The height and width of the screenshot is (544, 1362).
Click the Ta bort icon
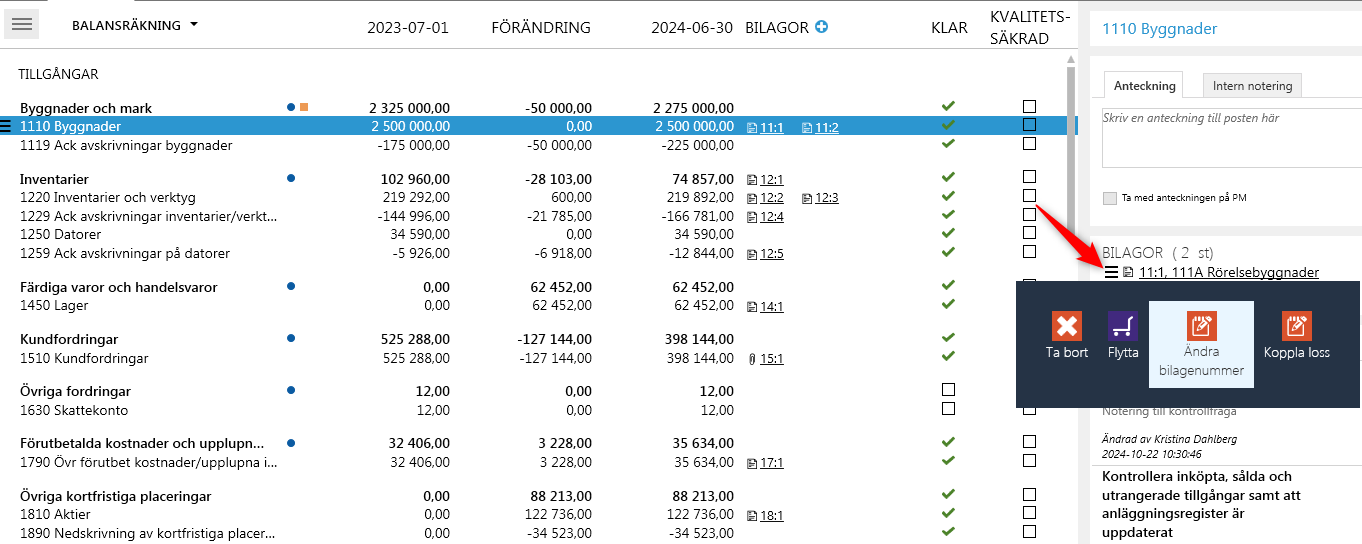pyautogui.click(x=1067, y=326)
